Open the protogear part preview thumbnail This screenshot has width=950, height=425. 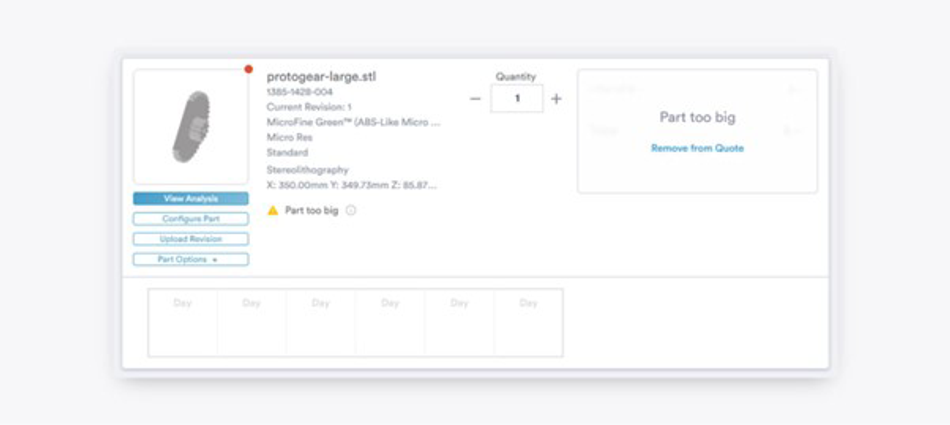coord(191,127)
